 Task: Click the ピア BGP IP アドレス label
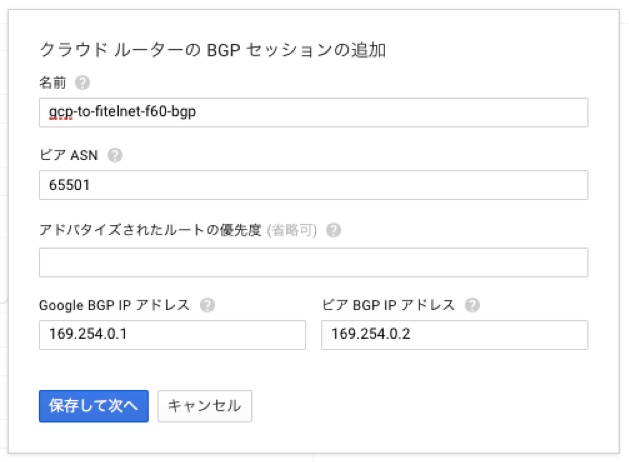click(x=388, y=305)
